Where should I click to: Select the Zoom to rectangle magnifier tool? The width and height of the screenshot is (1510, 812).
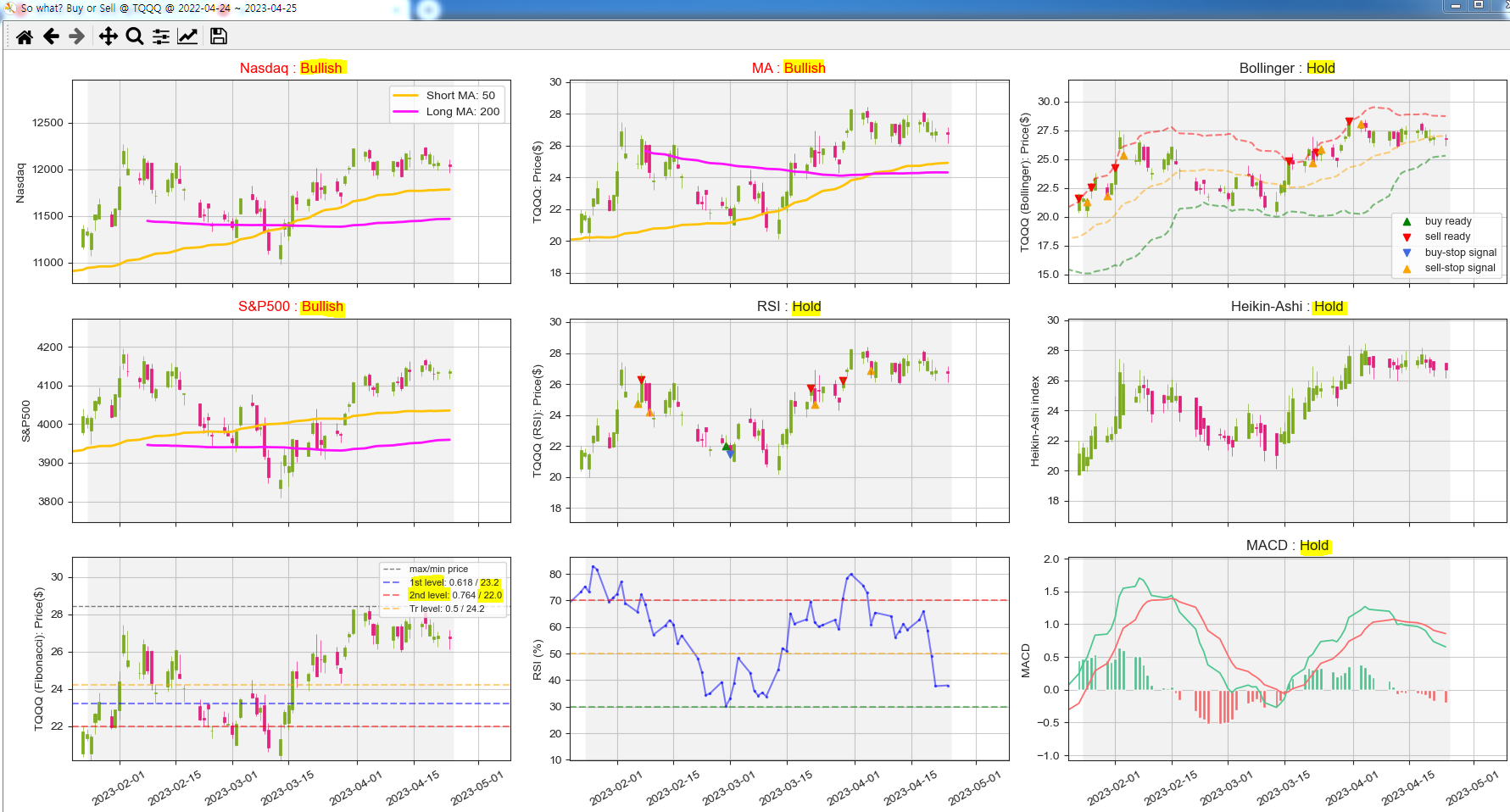pos(134,36)
